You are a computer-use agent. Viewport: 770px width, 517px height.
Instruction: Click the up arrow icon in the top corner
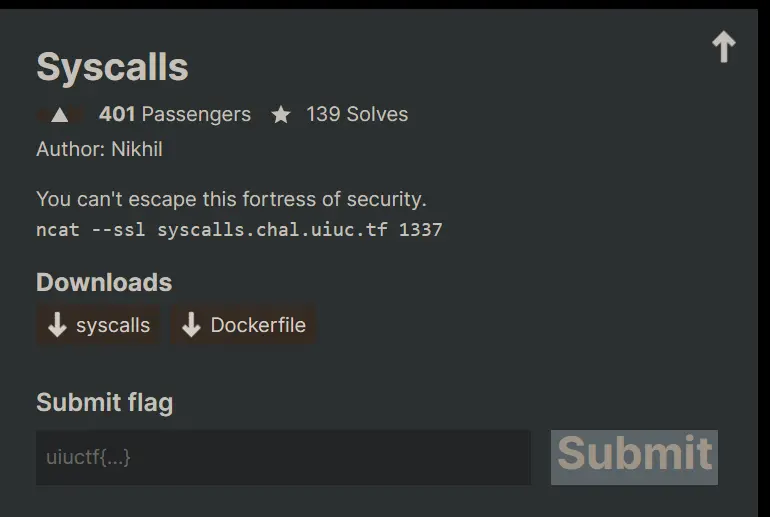(723, 47)
